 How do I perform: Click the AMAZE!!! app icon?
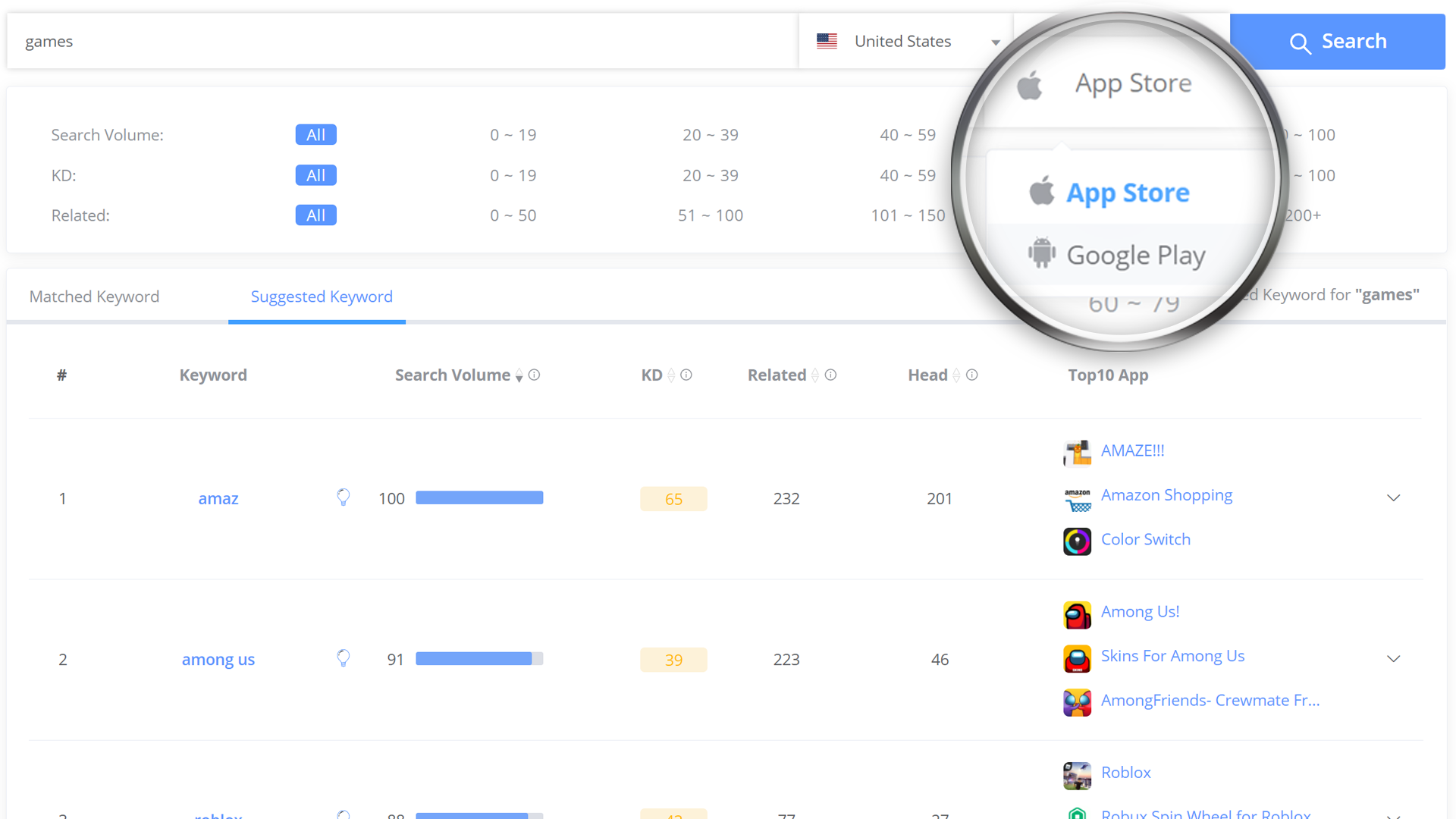pos(1077,453)
